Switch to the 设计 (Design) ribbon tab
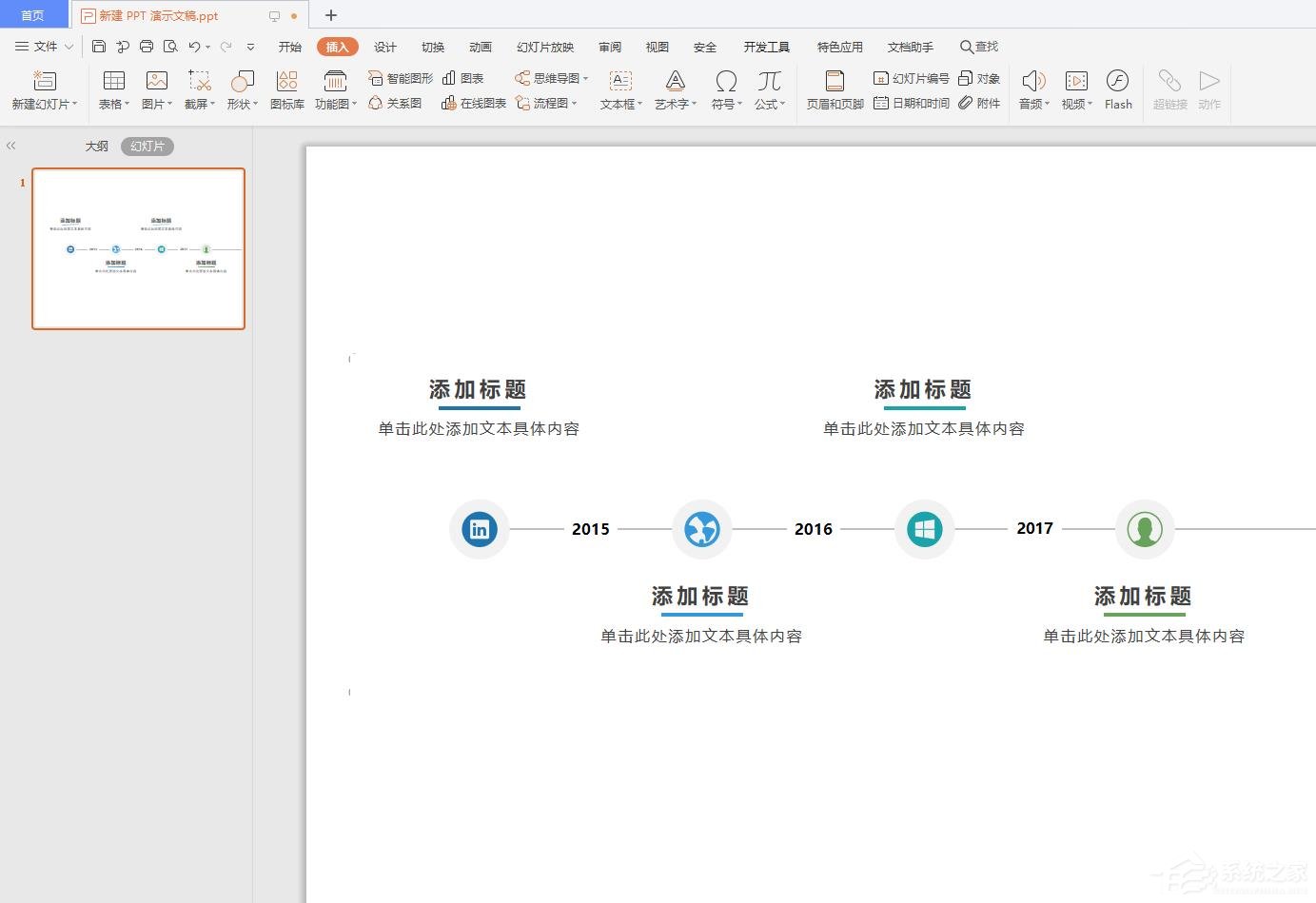The width and height of the screenshot is (1316, 903). point(384,46)
